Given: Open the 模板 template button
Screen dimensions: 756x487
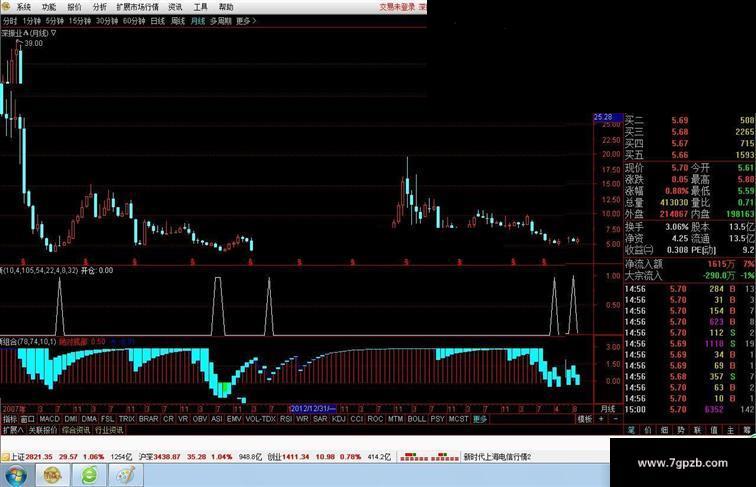Looking at the screenshot, I should (x=584, y=419).
